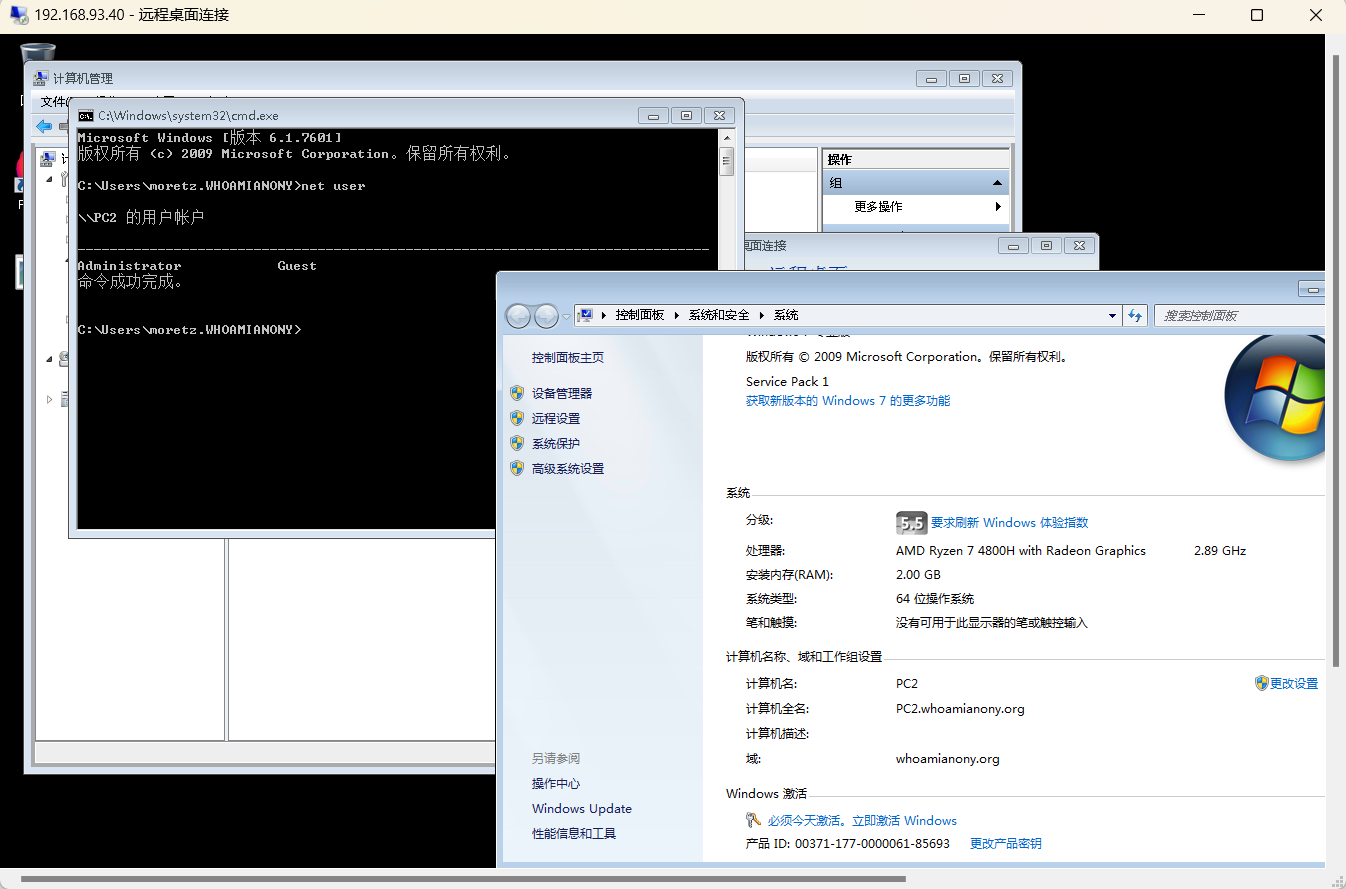Screen dimensions: 1346x889
Task: Click the shield icon next to 远程设置
Action: pyautogui.click(x=517, y=418)
